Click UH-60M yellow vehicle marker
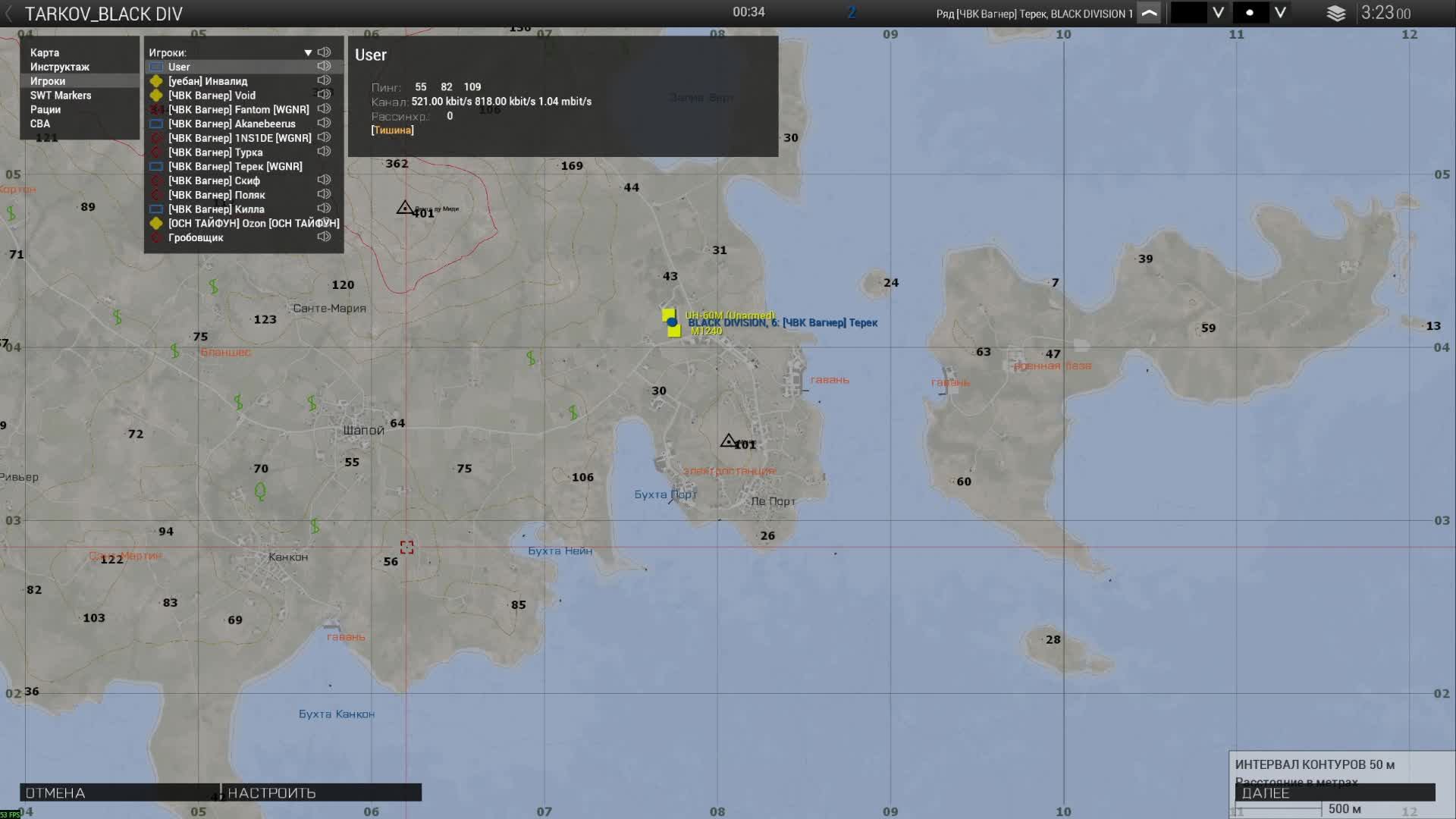The image size is (1456, 819). point(668,314)
